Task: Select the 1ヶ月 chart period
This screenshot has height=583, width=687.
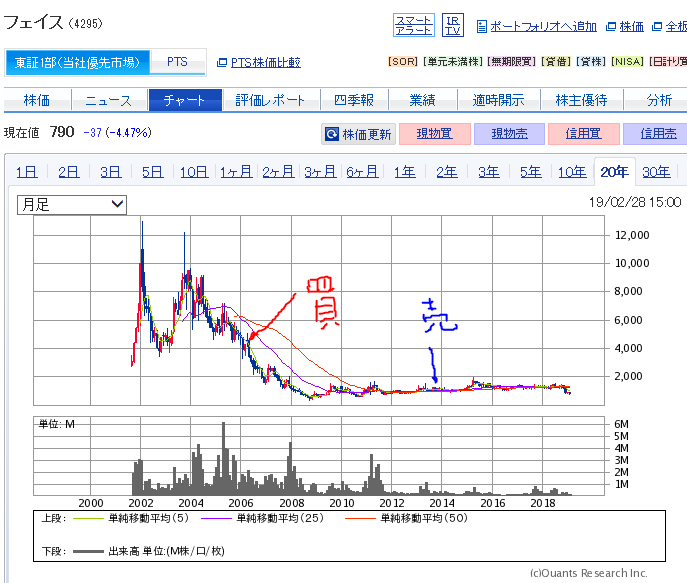Action: coord(236,172)
